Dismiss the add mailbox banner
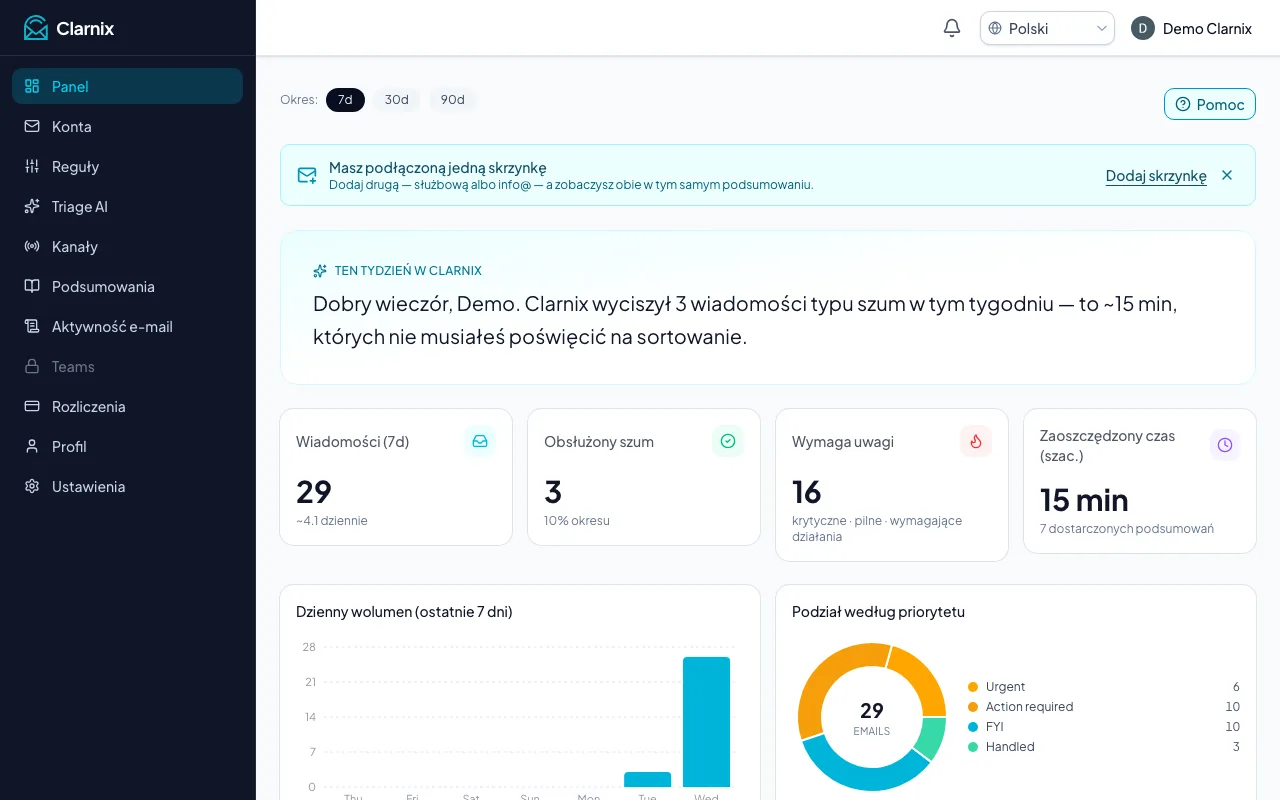Screen dimensions: 1280x800 point(1227,175)
